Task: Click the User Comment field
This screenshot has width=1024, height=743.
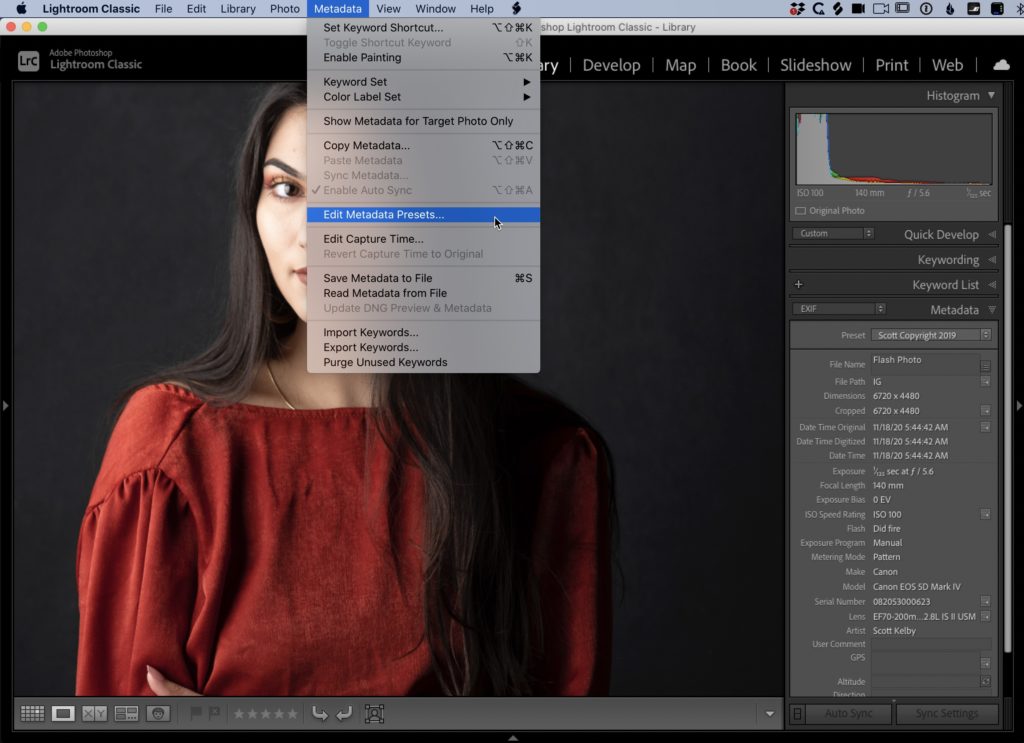Action: [930, 645]
